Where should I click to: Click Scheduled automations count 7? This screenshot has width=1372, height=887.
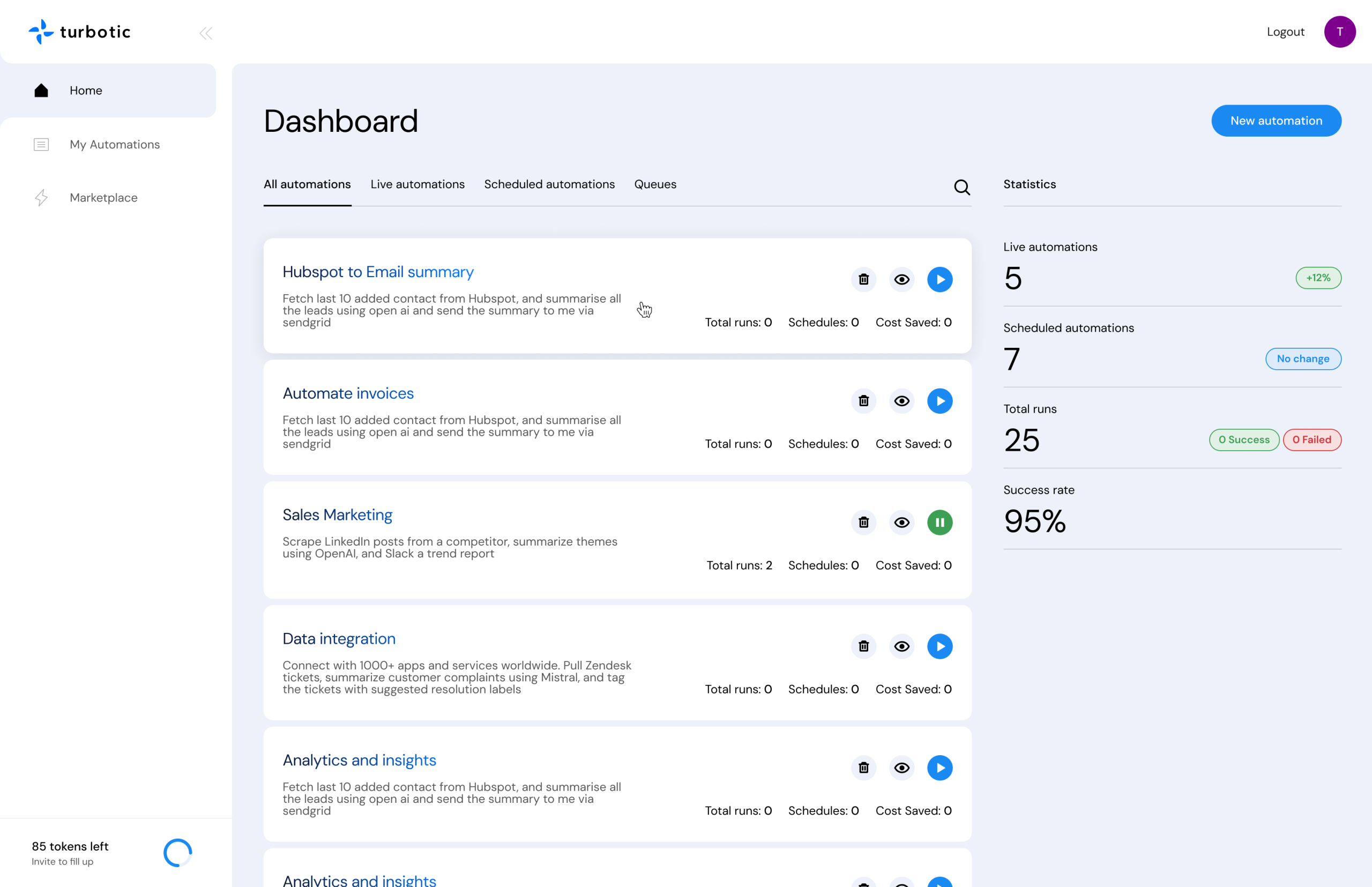pos(1011,359)
